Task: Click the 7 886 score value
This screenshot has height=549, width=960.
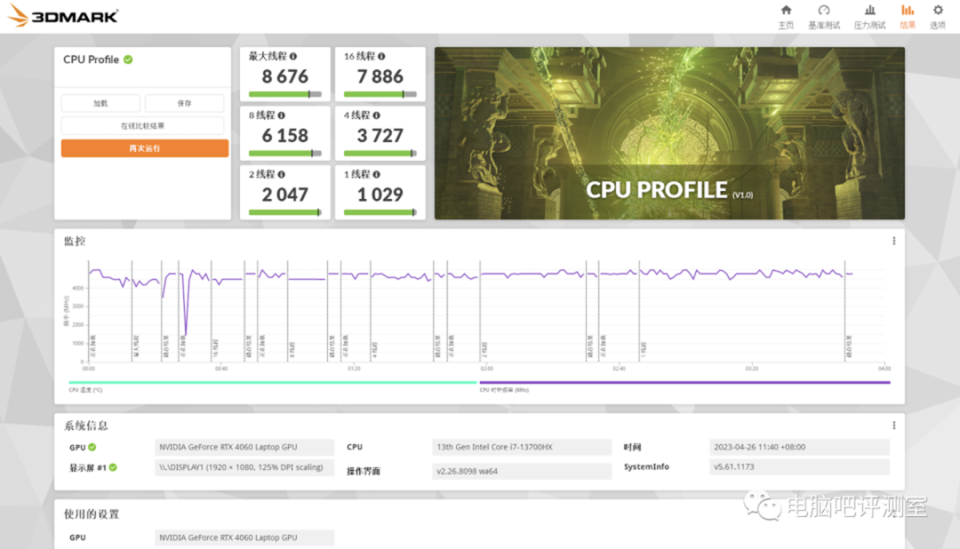Action: tap(380, 77)
